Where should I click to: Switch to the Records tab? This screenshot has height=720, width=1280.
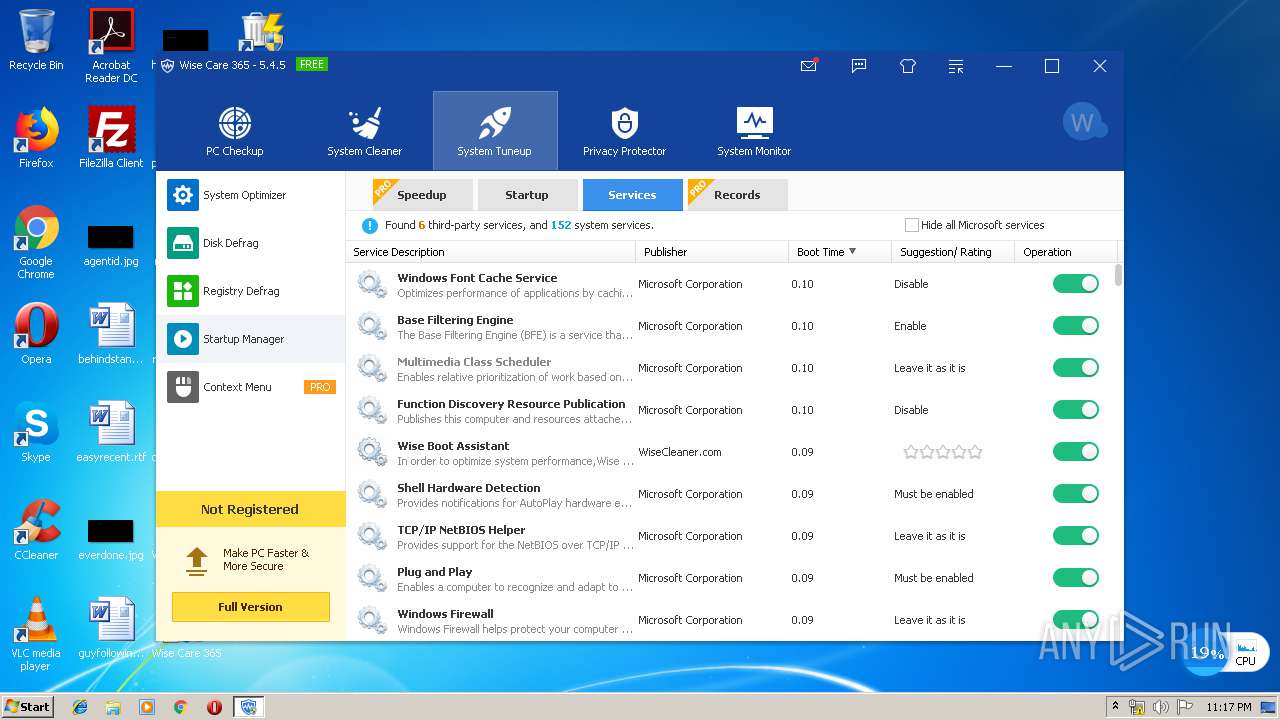click(x=737, y=195)
